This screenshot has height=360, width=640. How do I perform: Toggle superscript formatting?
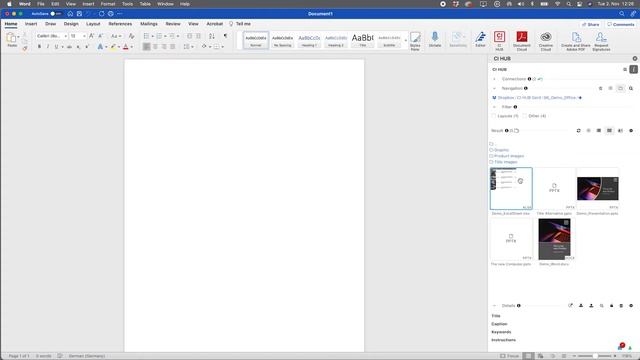[x=87, y=47]
